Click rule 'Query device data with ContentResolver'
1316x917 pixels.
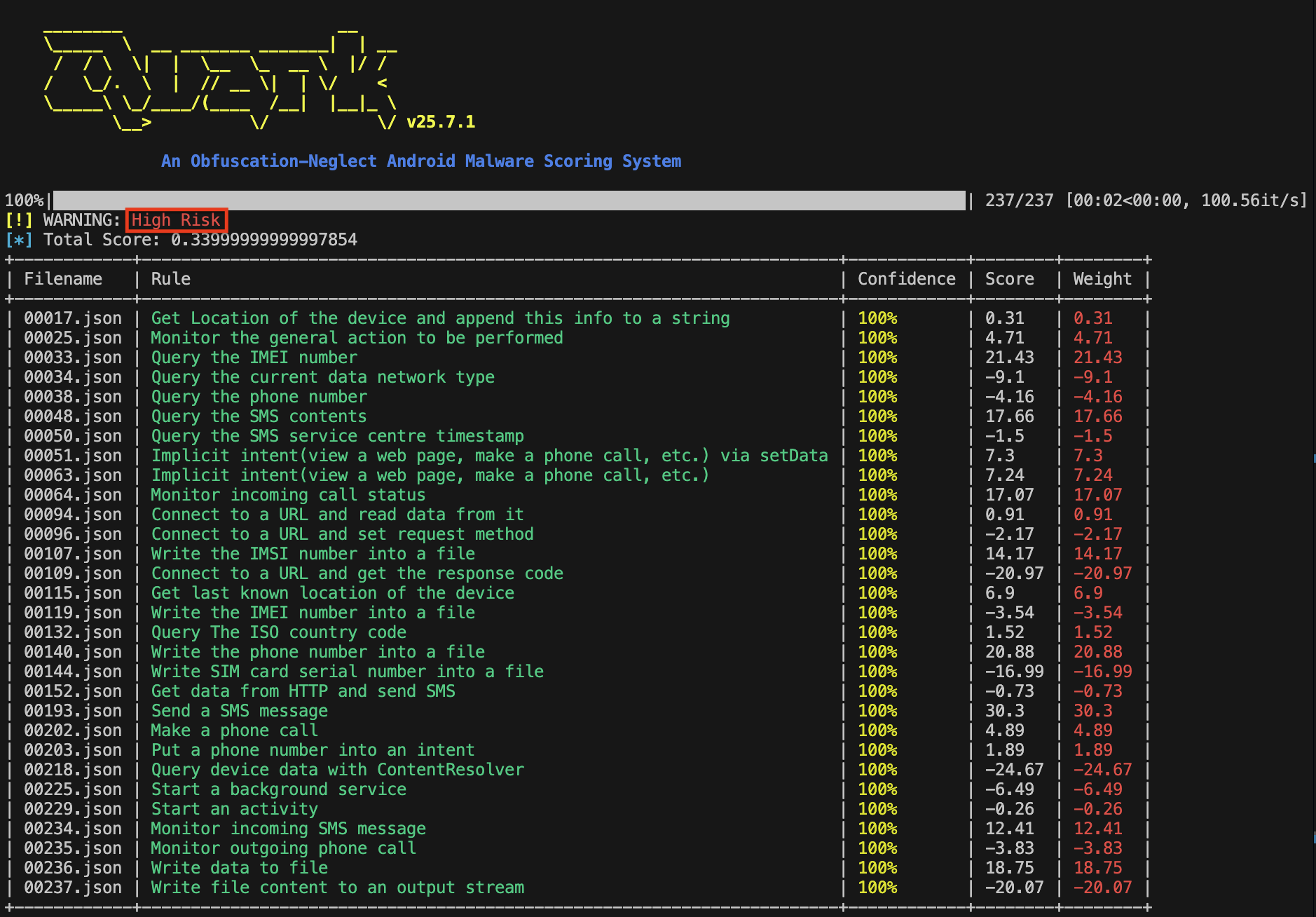tap(338, 770)
